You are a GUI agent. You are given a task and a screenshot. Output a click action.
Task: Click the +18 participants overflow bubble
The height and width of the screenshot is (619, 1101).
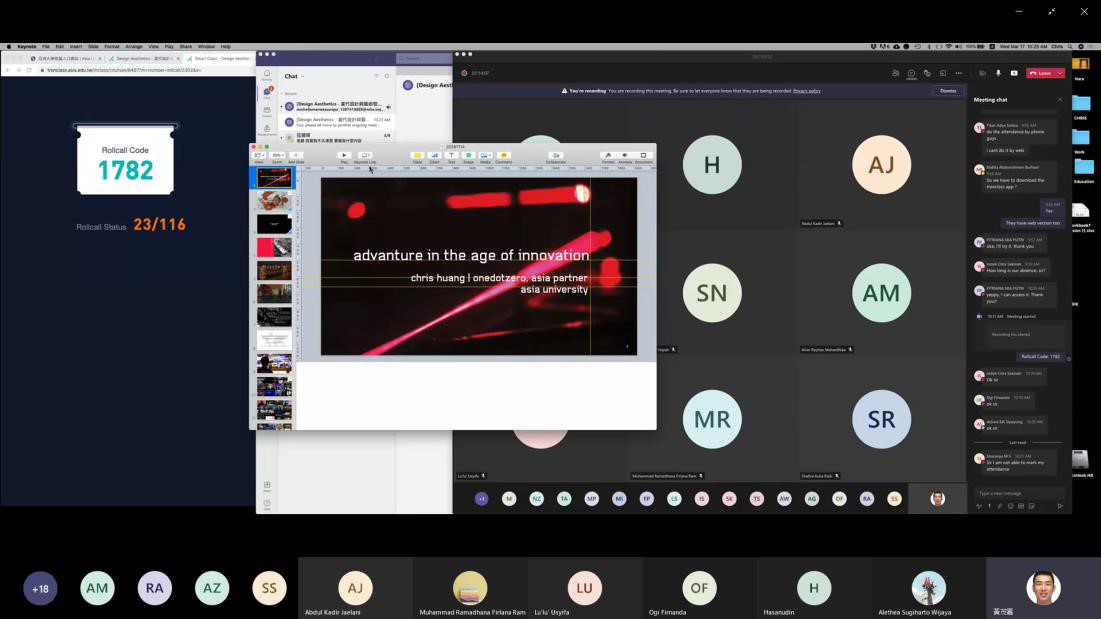coord(40,589)
